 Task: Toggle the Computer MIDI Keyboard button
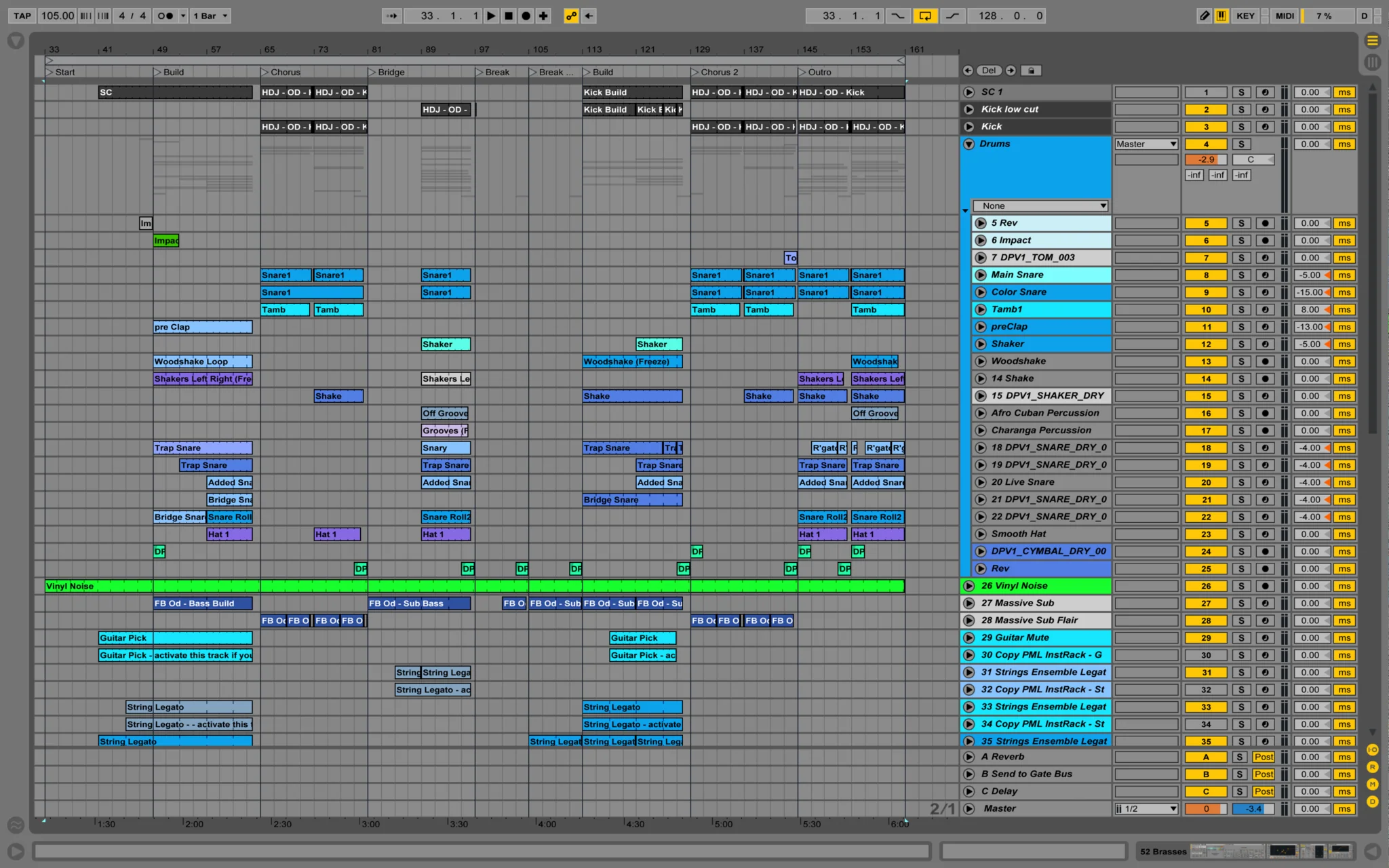1221,16
